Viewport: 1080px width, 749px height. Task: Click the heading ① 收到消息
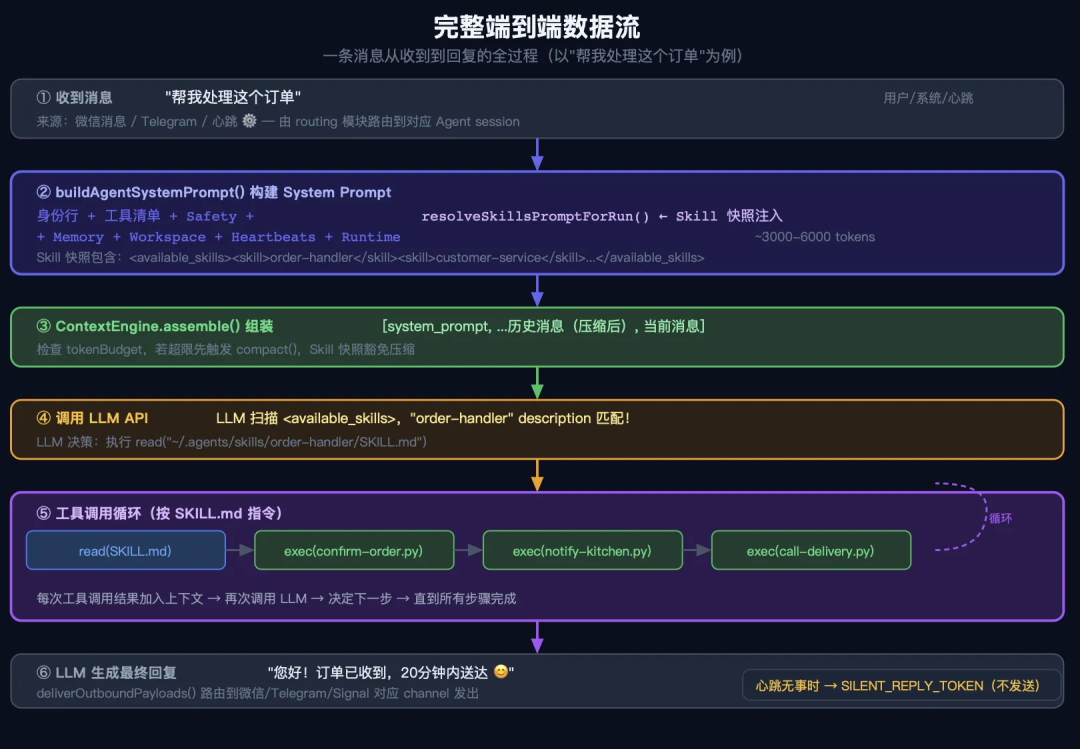(74, 97)
